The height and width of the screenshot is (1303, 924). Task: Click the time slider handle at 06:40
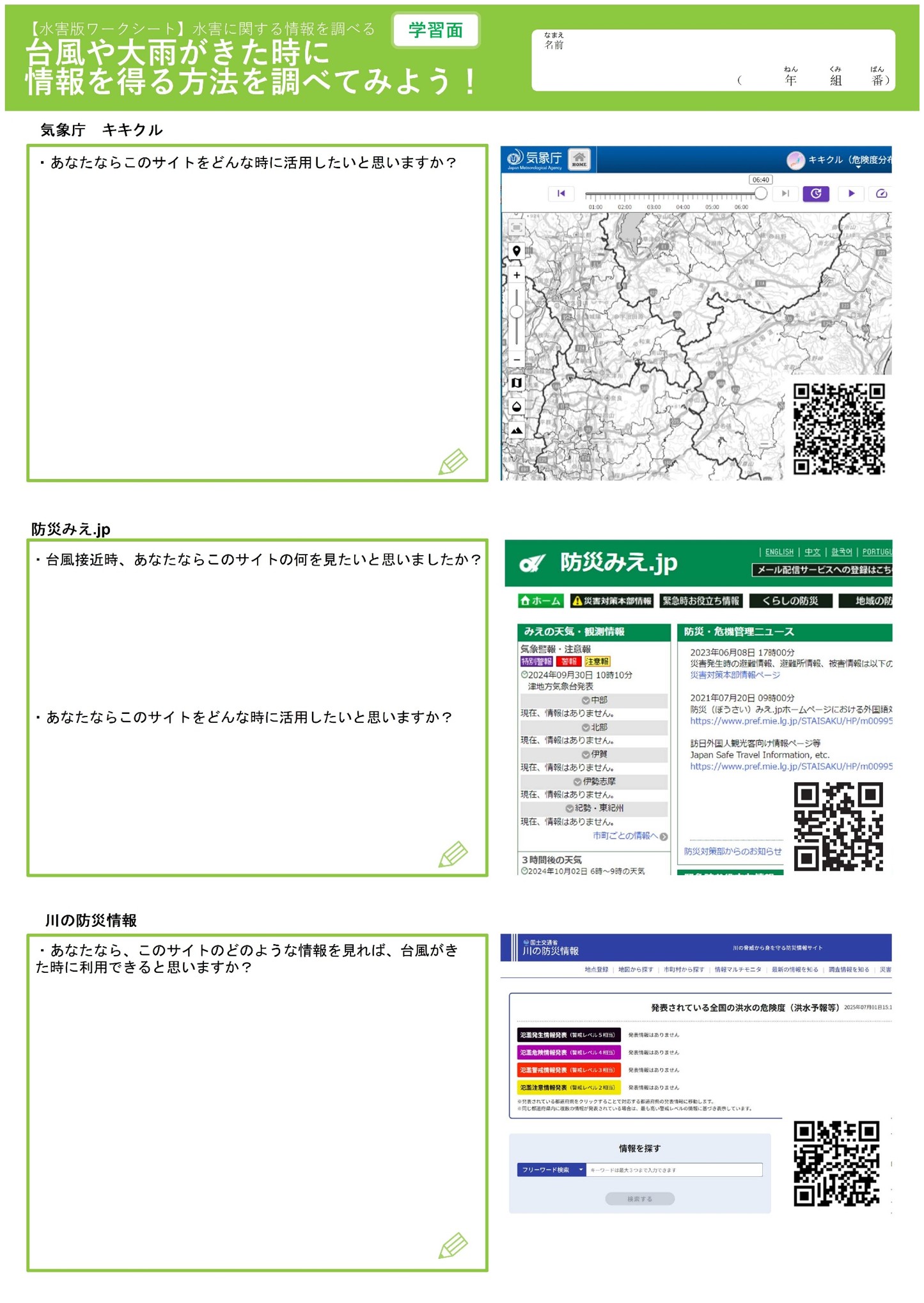[760, 193]
